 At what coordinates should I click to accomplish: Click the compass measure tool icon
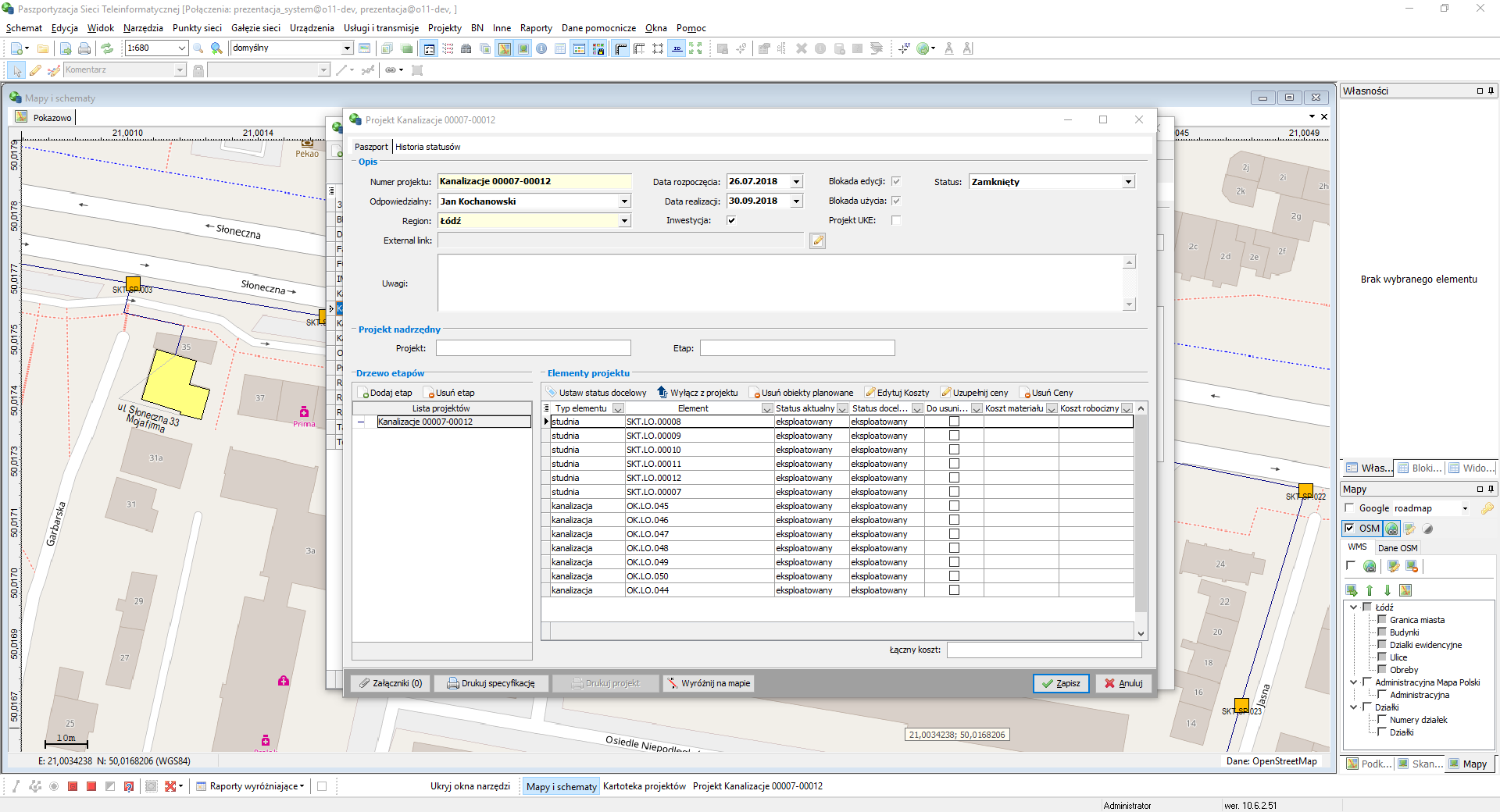(x=949, y=48)
